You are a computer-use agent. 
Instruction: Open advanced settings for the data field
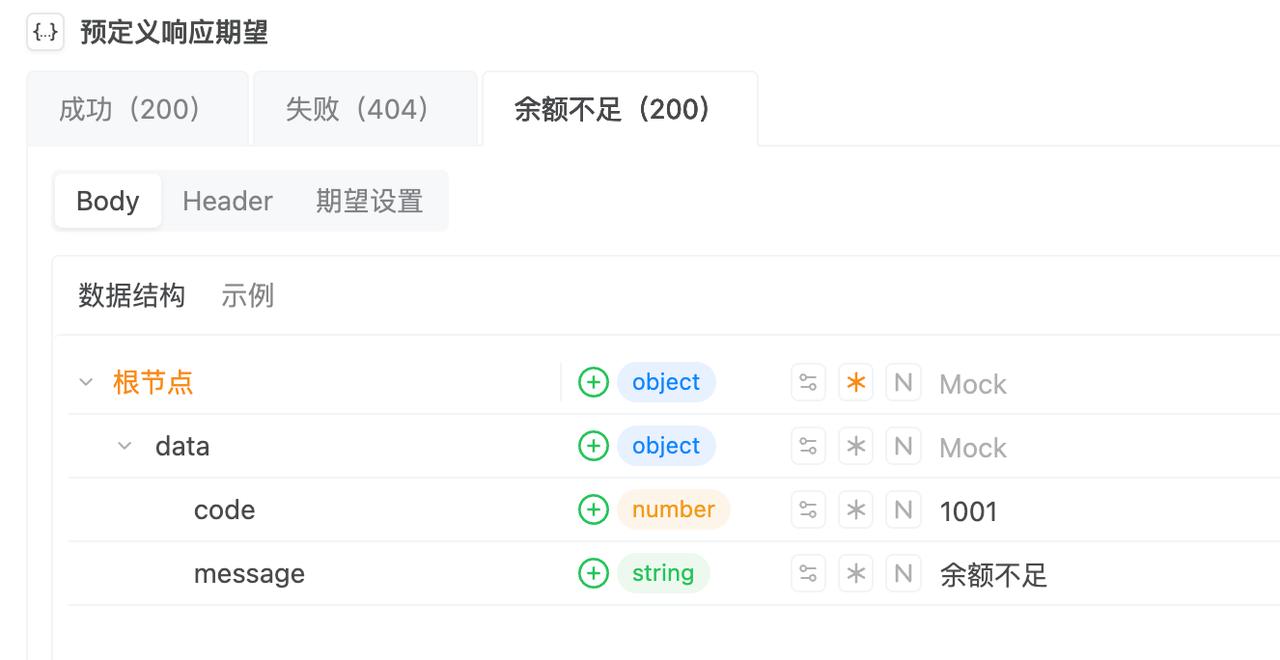[x=808, y=447]
